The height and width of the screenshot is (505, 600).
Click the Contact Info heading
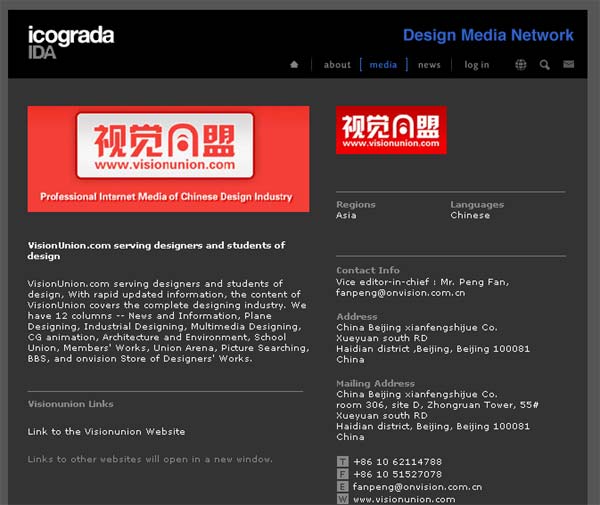click(x=368, y=270)
